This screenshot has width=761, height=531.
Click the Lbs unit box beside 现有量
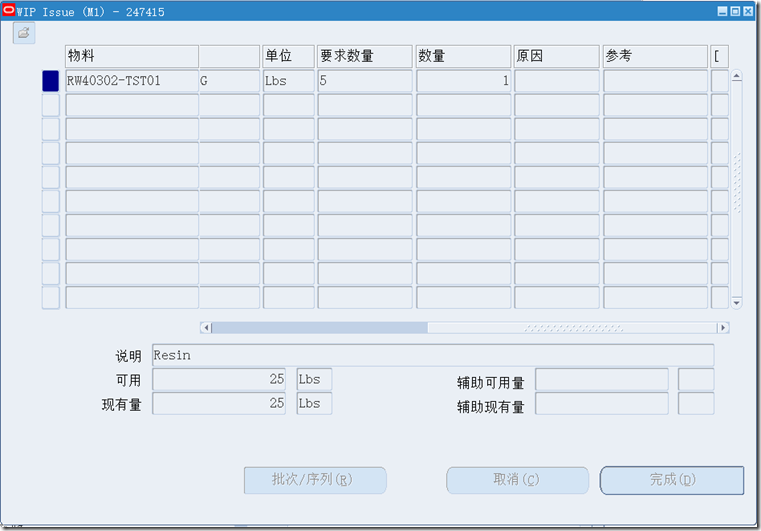(x=314, y=403)
